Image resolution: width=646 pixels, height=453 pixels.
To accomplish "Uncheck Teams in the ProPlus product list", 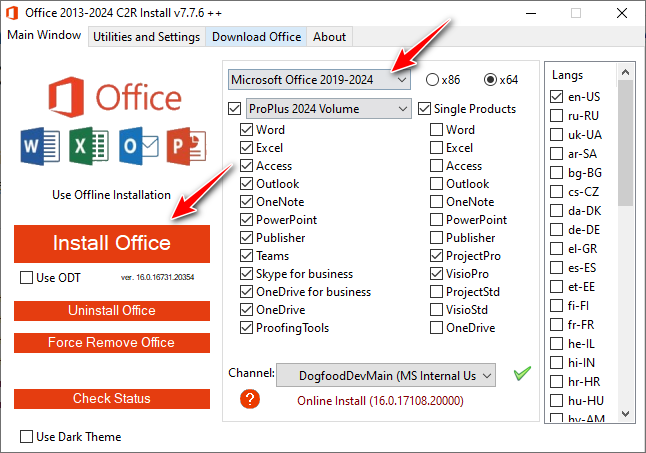I will tap(246, 256).
